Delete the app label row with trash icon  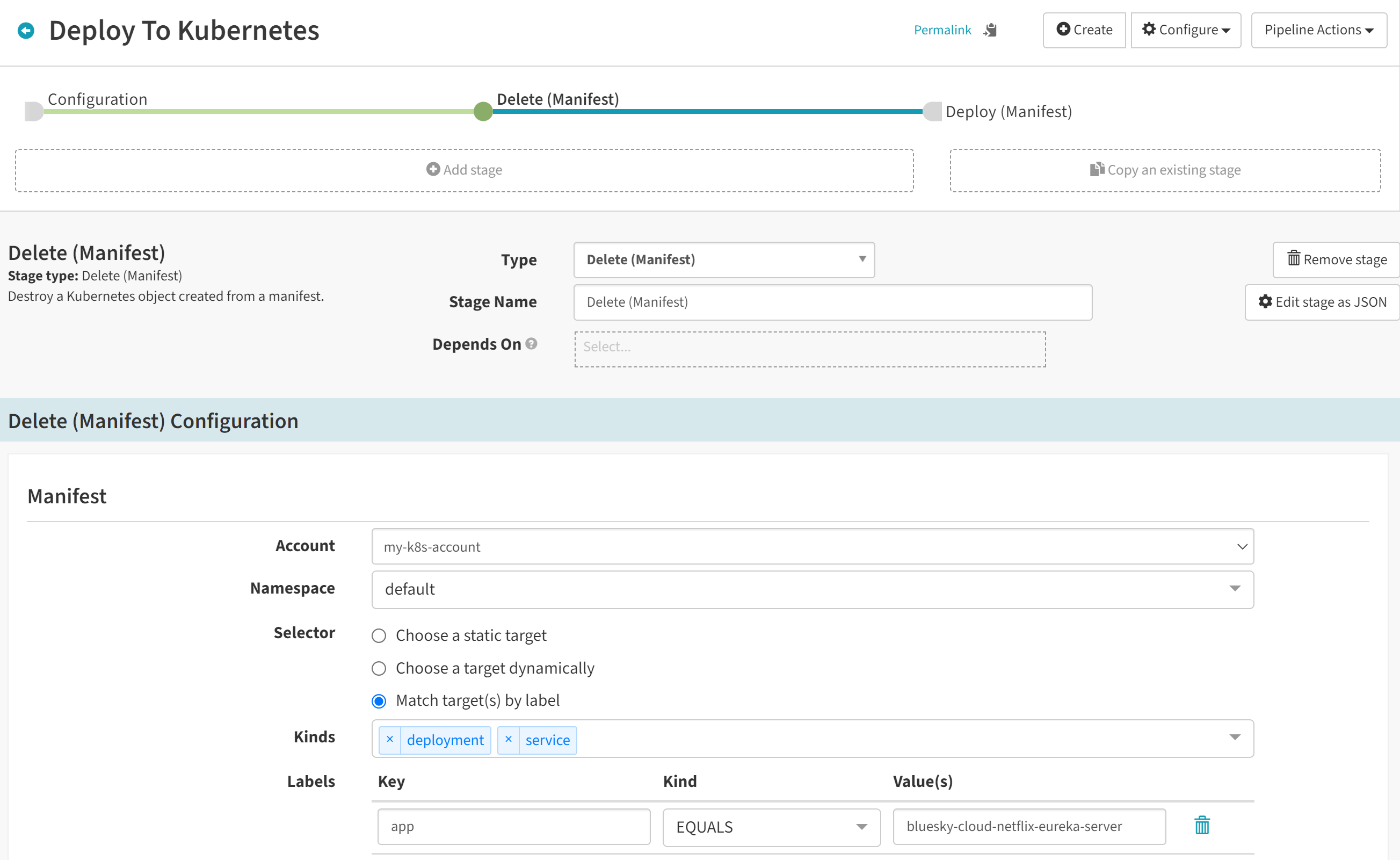tap(1201, 825)
